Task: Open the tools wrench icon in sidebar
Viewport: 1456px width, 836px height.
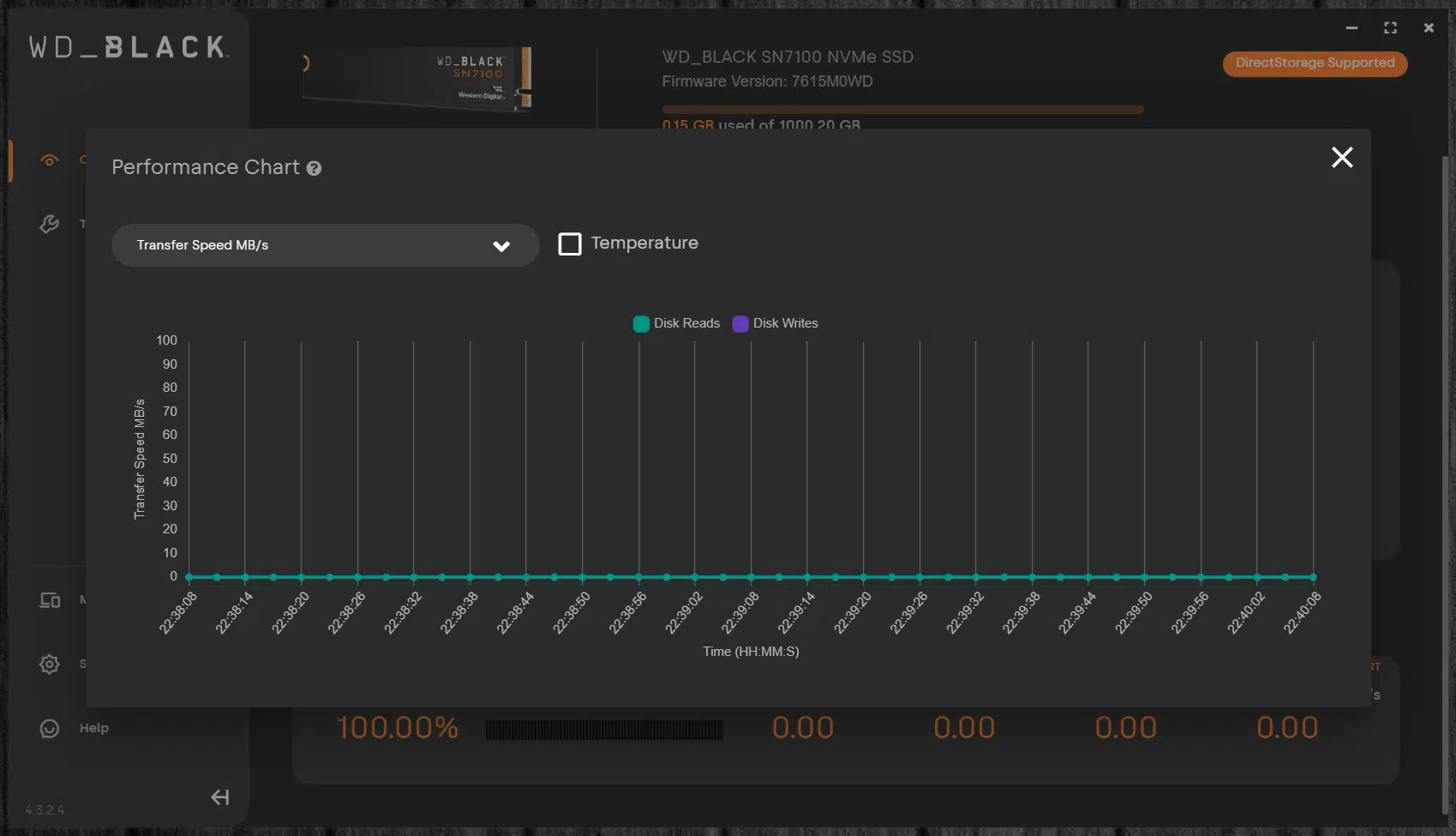Action: pos(50,224)
